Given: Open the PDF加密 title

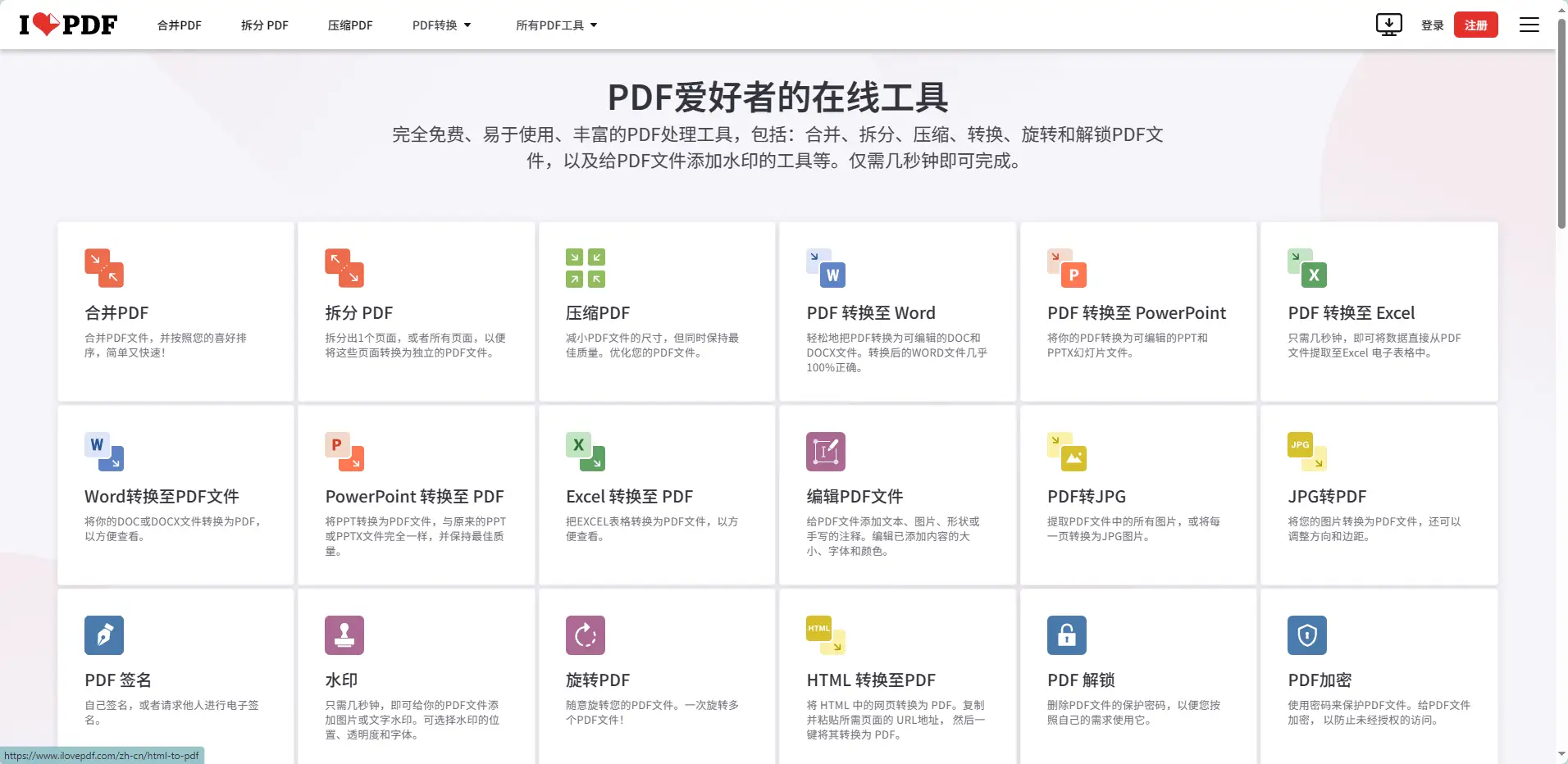Looking at the screenshot, I should 1320,680.
